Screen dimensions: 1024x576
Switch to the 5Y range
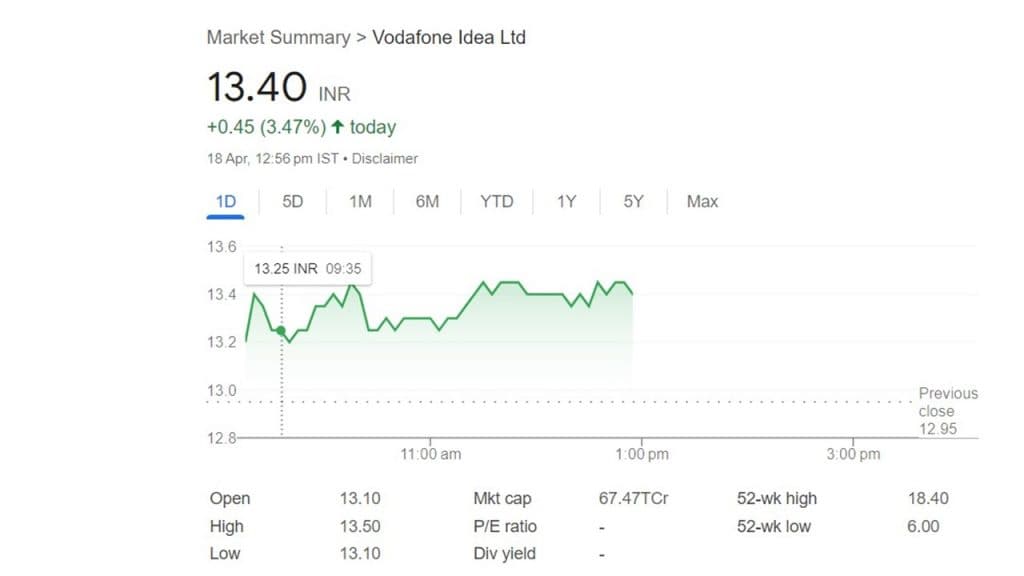pos(633,201)
